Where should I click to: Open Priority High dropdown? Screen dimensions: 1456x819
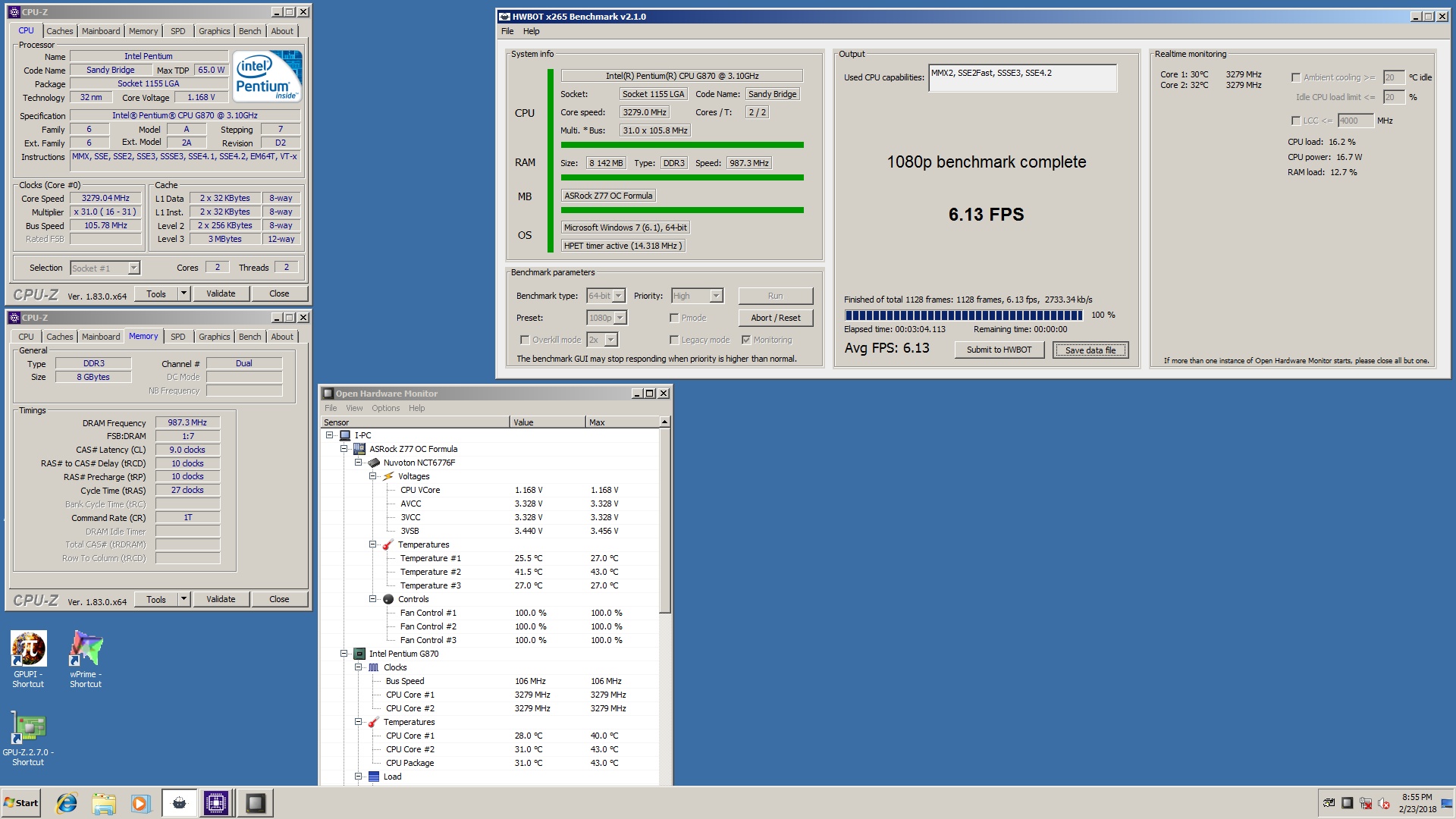click(717, 296)
